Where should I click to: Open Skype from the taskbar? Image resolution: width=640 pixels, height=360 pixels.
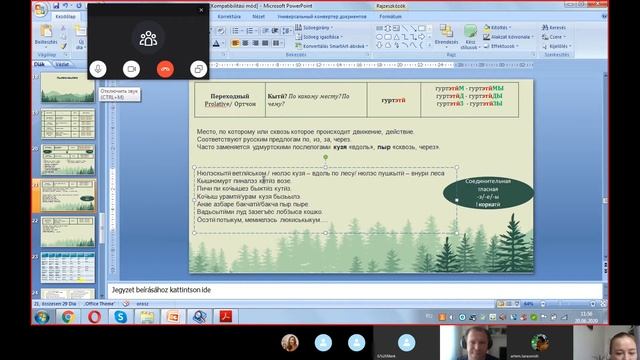[x=120, y=317]
